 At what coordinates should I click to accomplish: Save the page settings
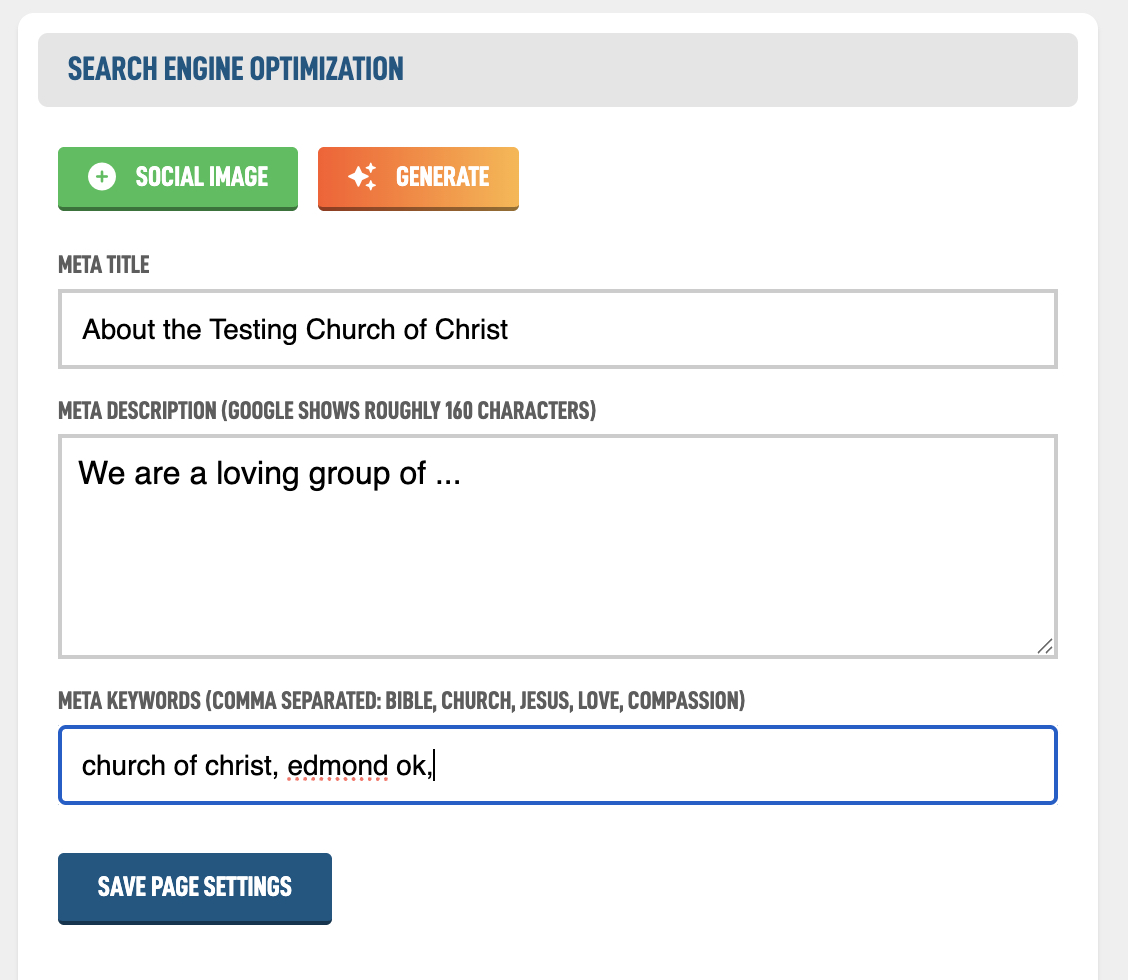tap(195, 887)
